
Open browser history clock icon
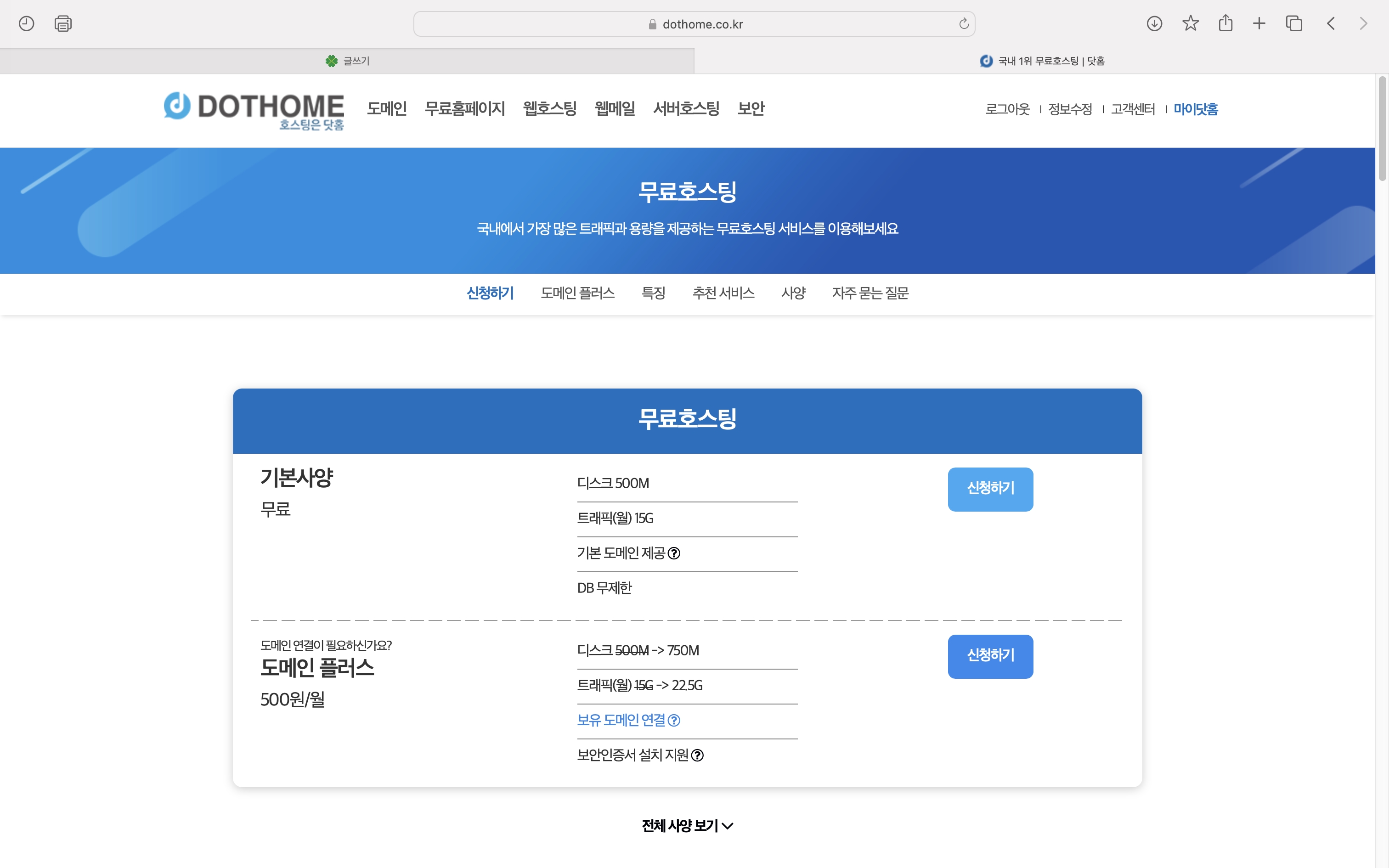[26, 23]
